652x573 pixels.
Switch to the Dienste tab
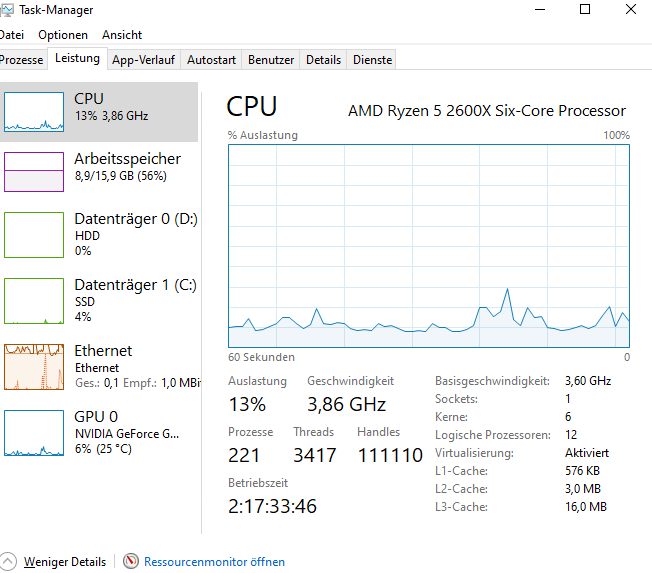coord(372,60)
